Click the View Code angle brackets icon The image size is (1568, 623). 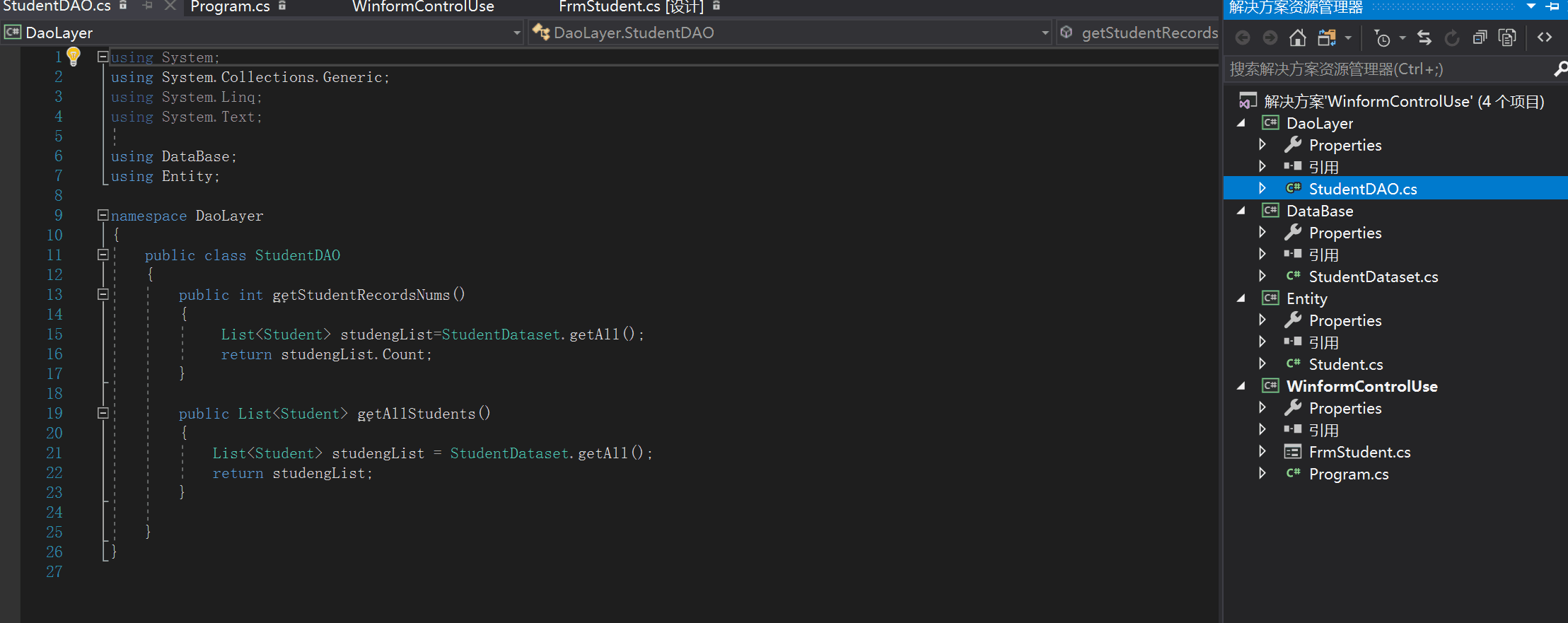tap(1545, 37)
